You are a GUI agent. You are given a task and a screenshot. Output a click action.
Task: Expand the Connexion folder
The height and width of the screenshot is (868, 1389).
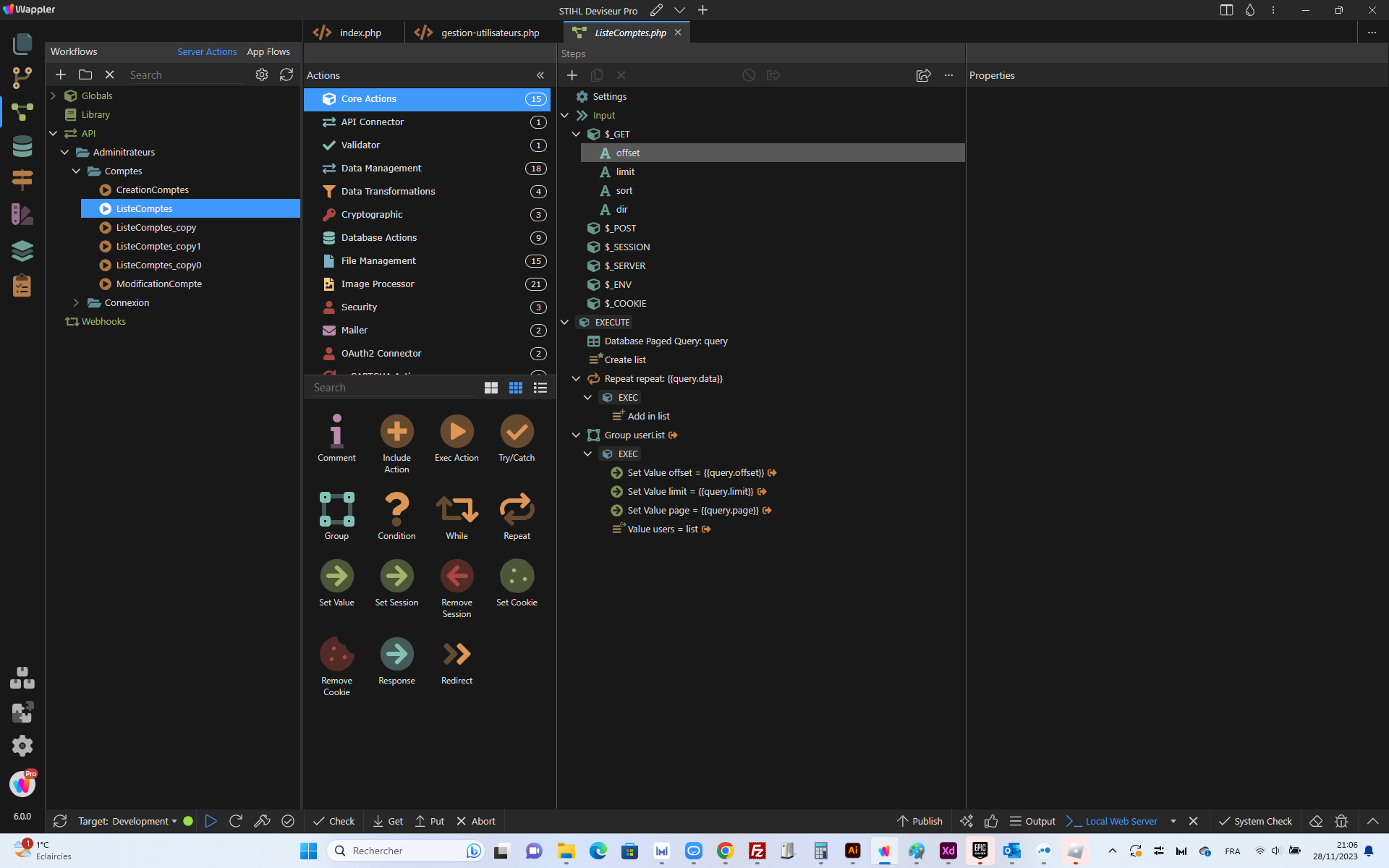point(76,302)
